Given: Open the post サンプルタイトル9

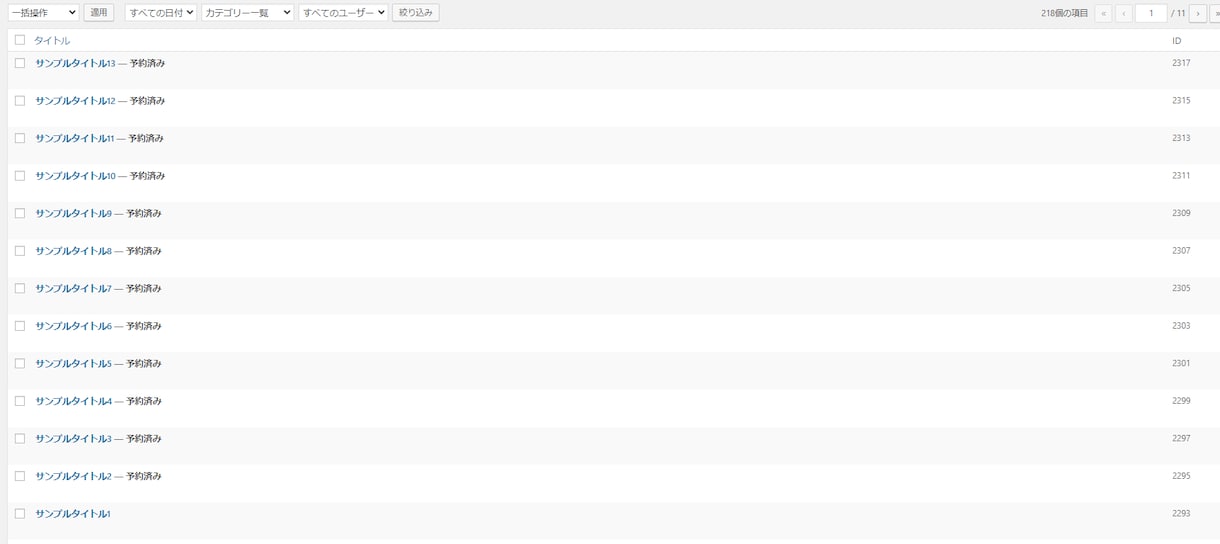Looking at the screenshot, I should (x=73, y=213).
